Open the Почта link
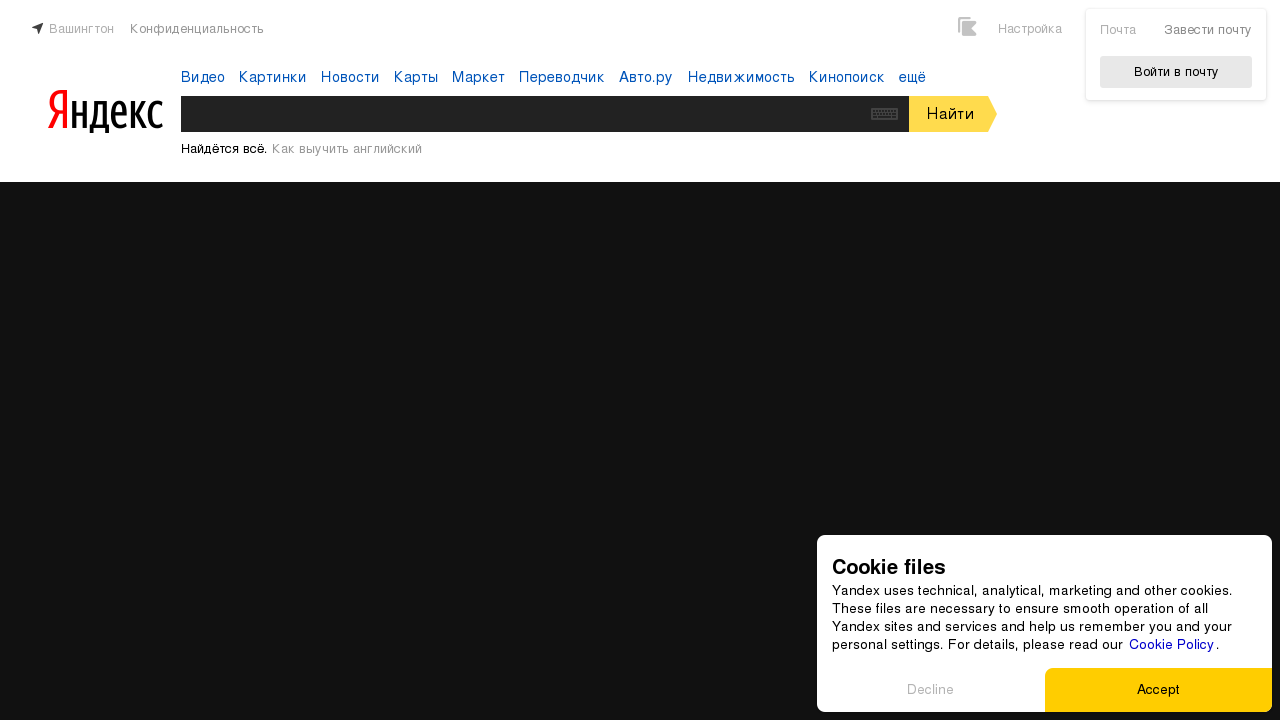This screenshot has width=1280, height=720. [1118, 30]
